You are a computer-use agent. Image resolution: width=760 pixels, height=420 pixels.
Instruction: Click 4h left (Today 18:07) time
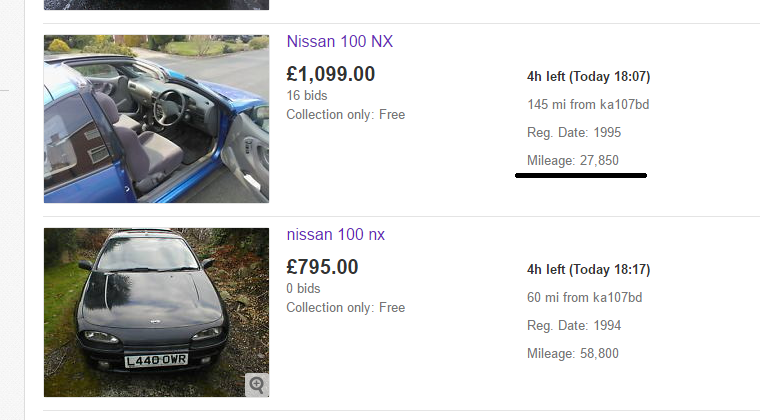[588, 77]
